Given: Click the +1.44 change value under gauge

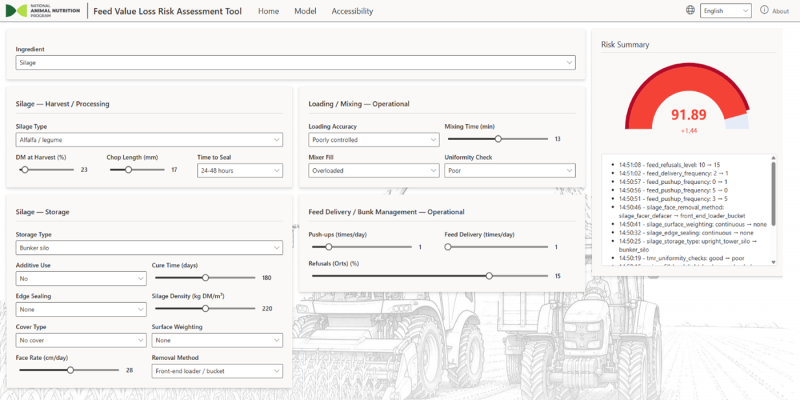Looking at the screenshot, I should tap(688, 131).
